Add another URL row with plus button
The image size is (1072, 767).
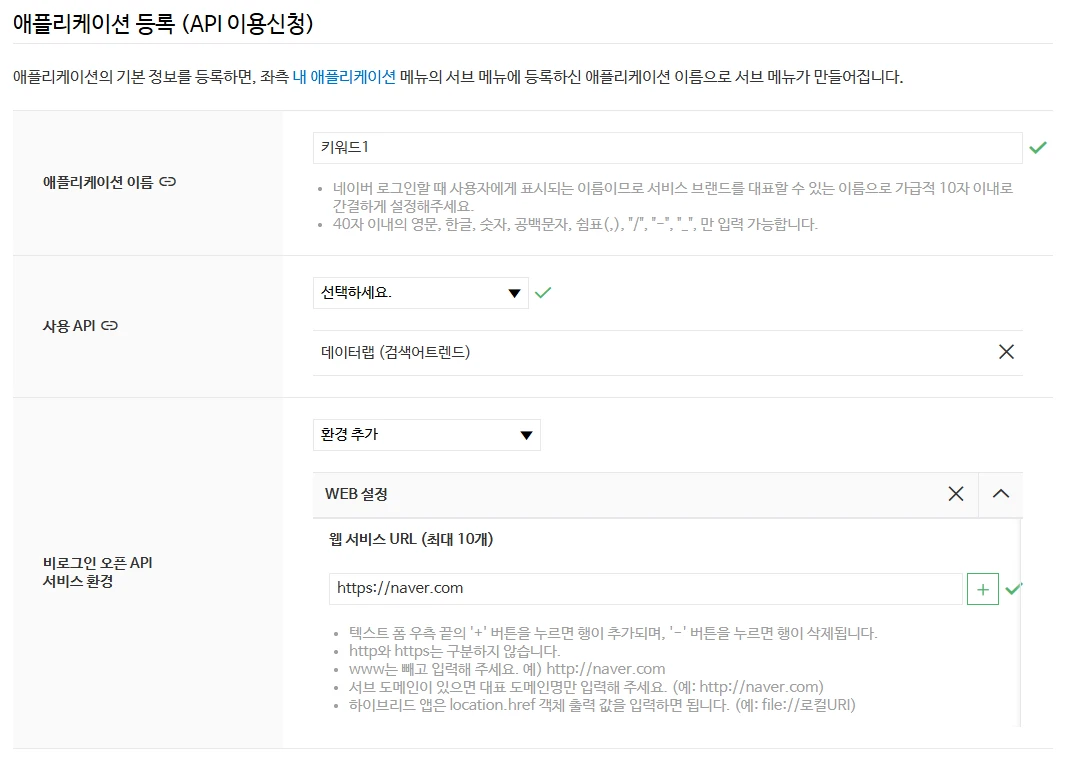click(982, 589)
